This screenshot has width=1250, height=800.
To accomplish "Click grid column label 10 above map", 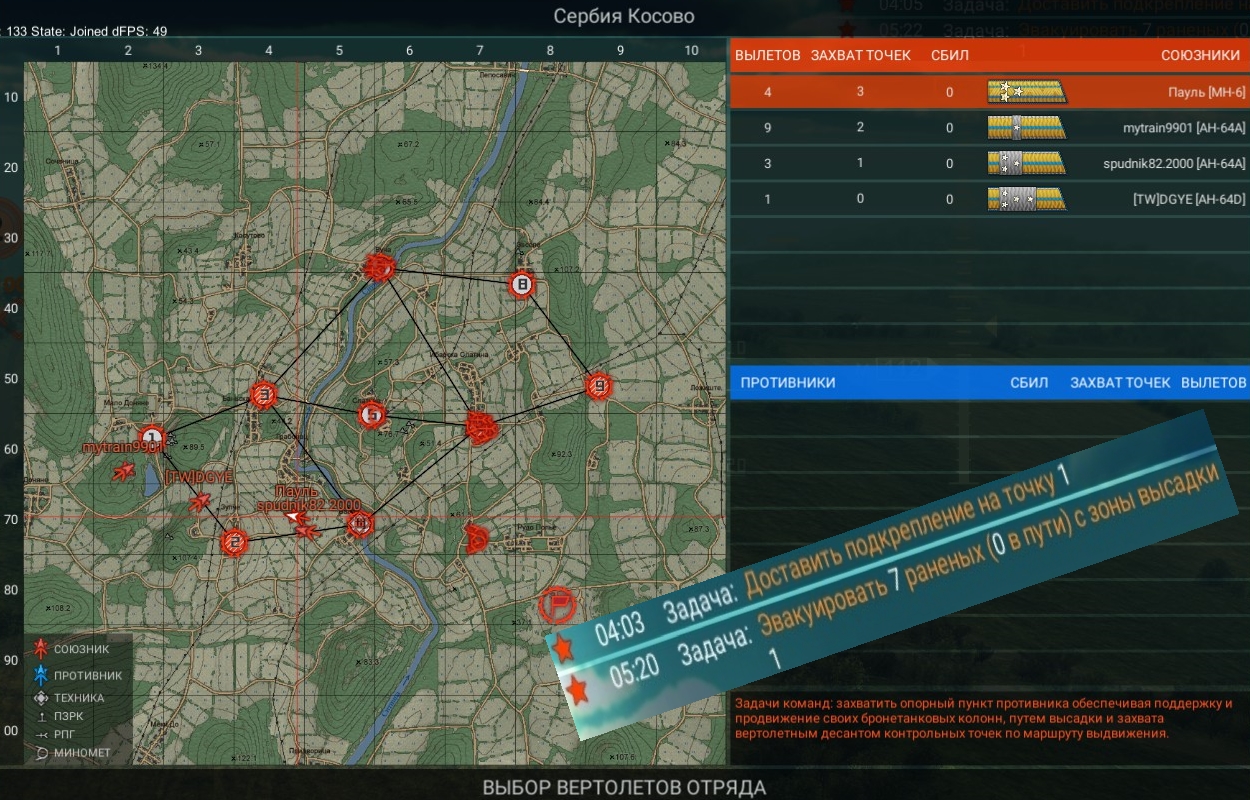I will 691,50.
